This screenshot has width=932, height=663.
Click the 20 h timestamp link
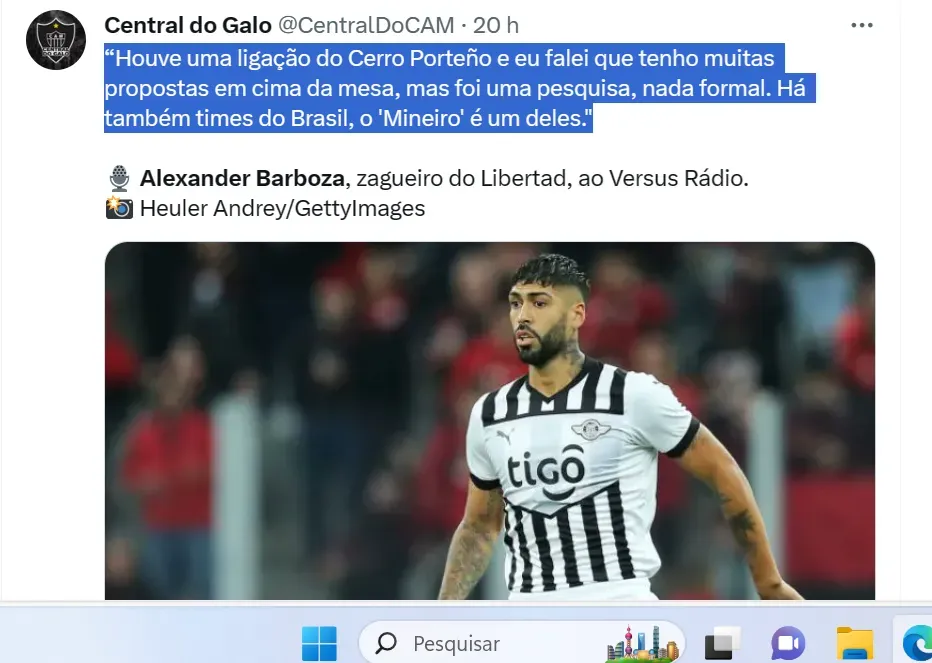coord(496,25)
